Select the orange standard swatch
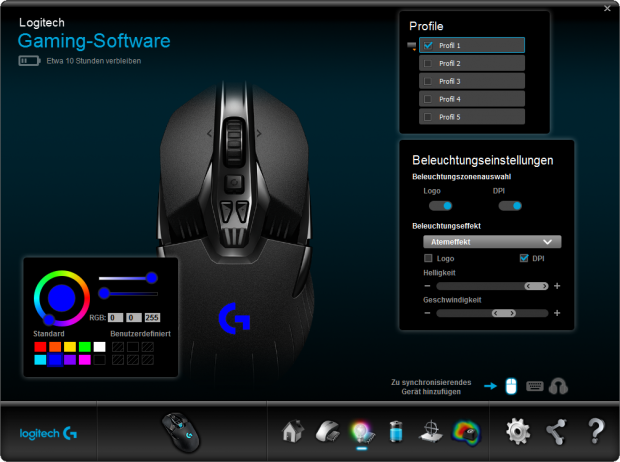Screen dimensions: 620x462 55,347
